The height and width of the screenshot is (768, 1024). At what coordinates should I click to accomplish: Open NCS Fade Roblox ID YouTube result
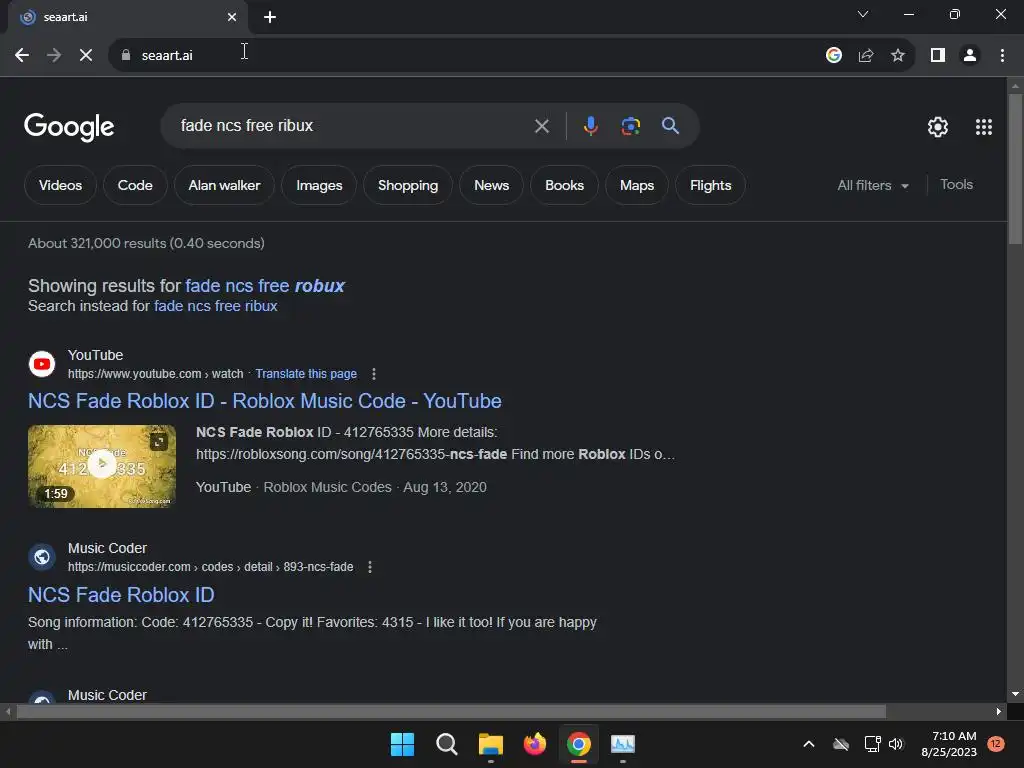point(264,401)
